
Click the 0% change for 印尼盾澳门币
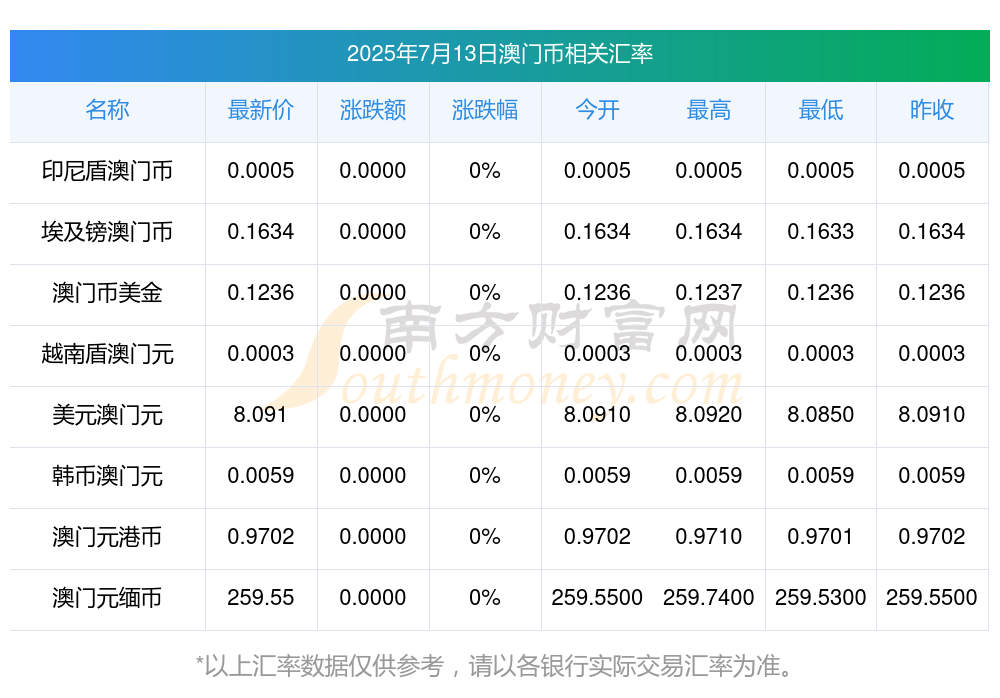pos(485,171)
